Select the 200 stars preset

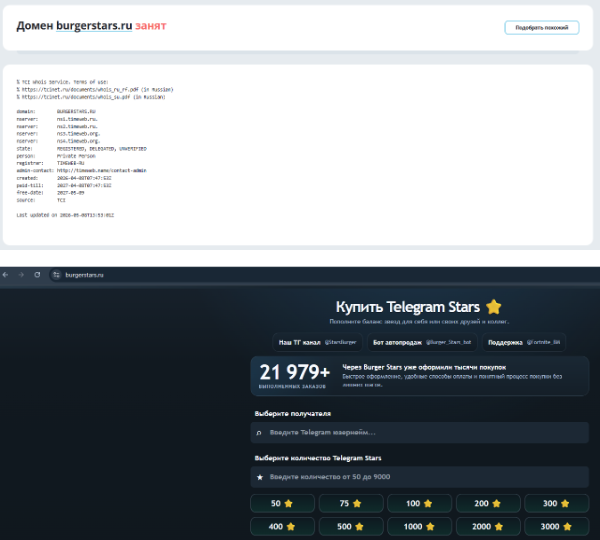(x=488, y=503)
